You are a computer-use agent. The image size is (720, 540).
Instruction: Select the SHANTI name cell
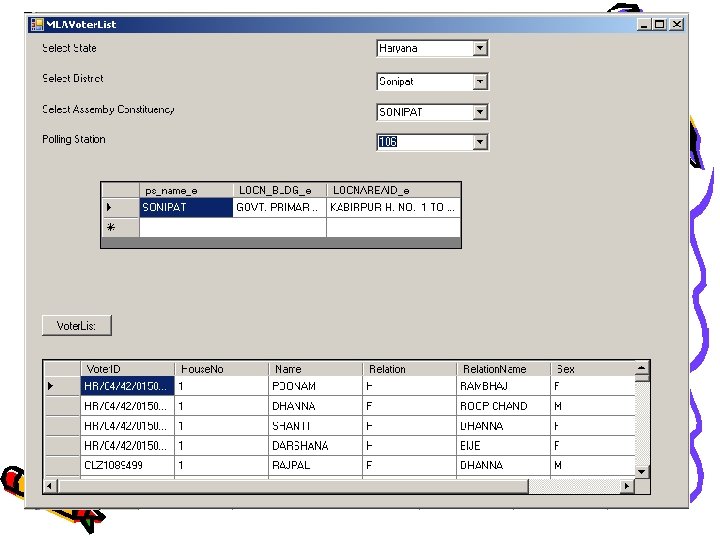315,426
